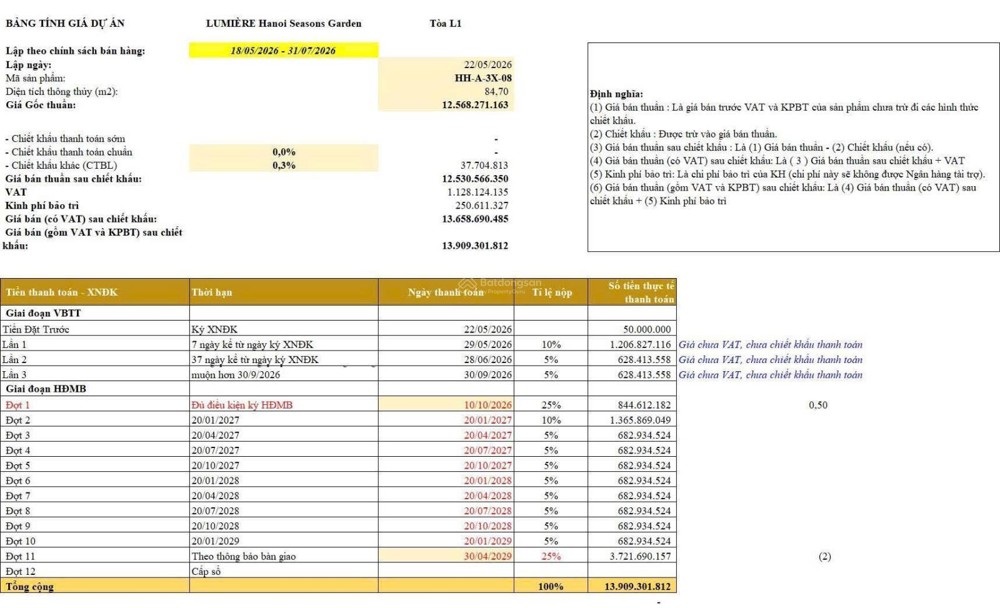
Task: Click the Lần 3 term muộn hơn 30/9/2026
Action: pyautogui.click(x=235, y=374)
